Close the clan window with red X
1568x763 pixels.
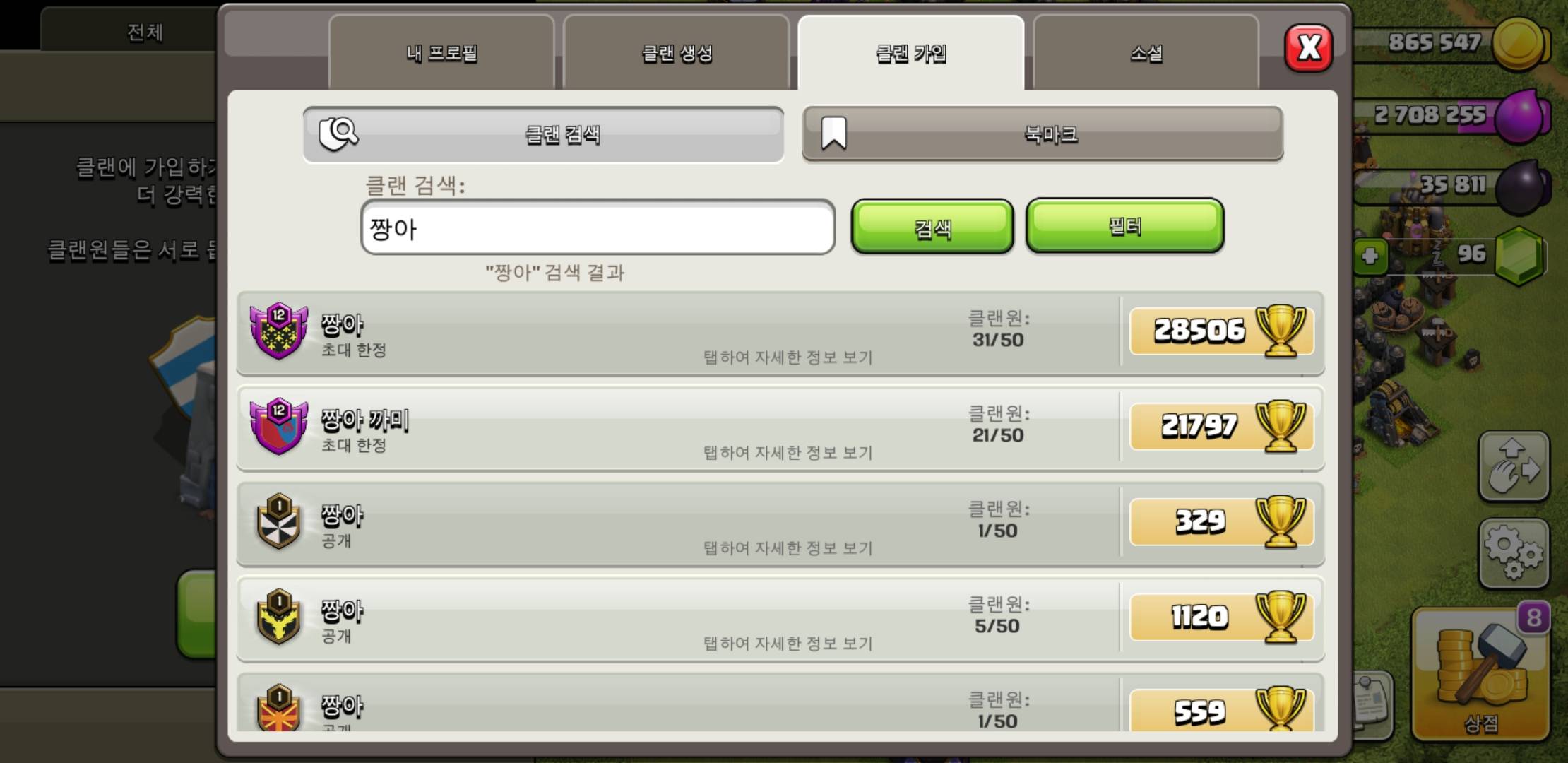point(1309,48)
